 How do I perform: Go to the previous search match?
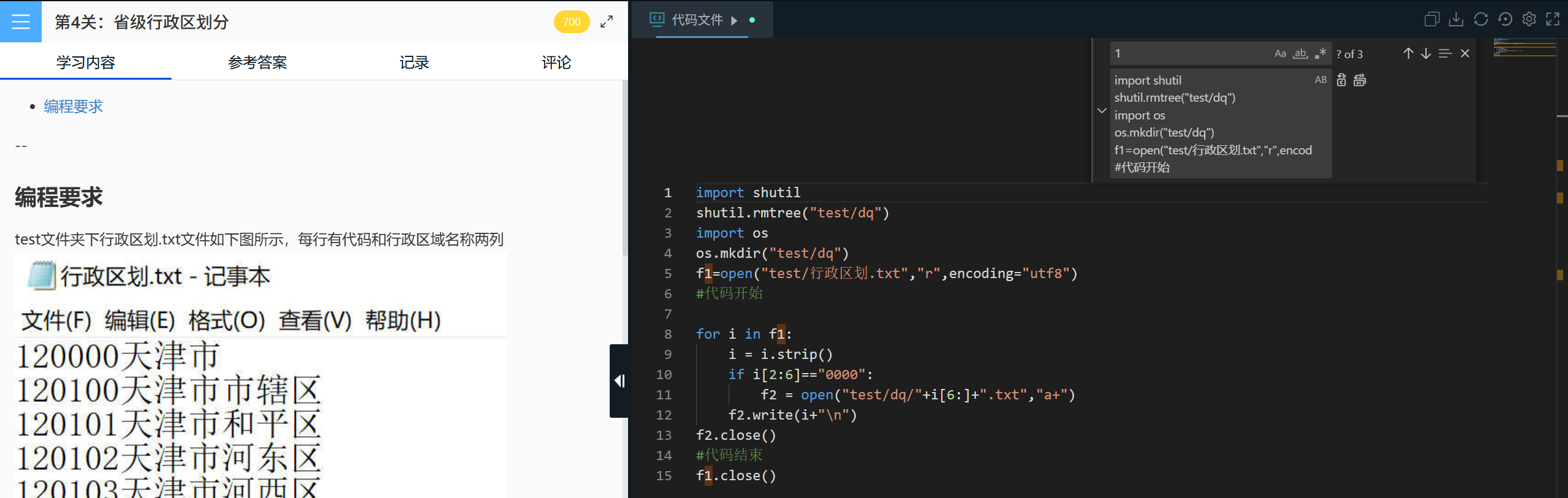(x=1408, y=53)
